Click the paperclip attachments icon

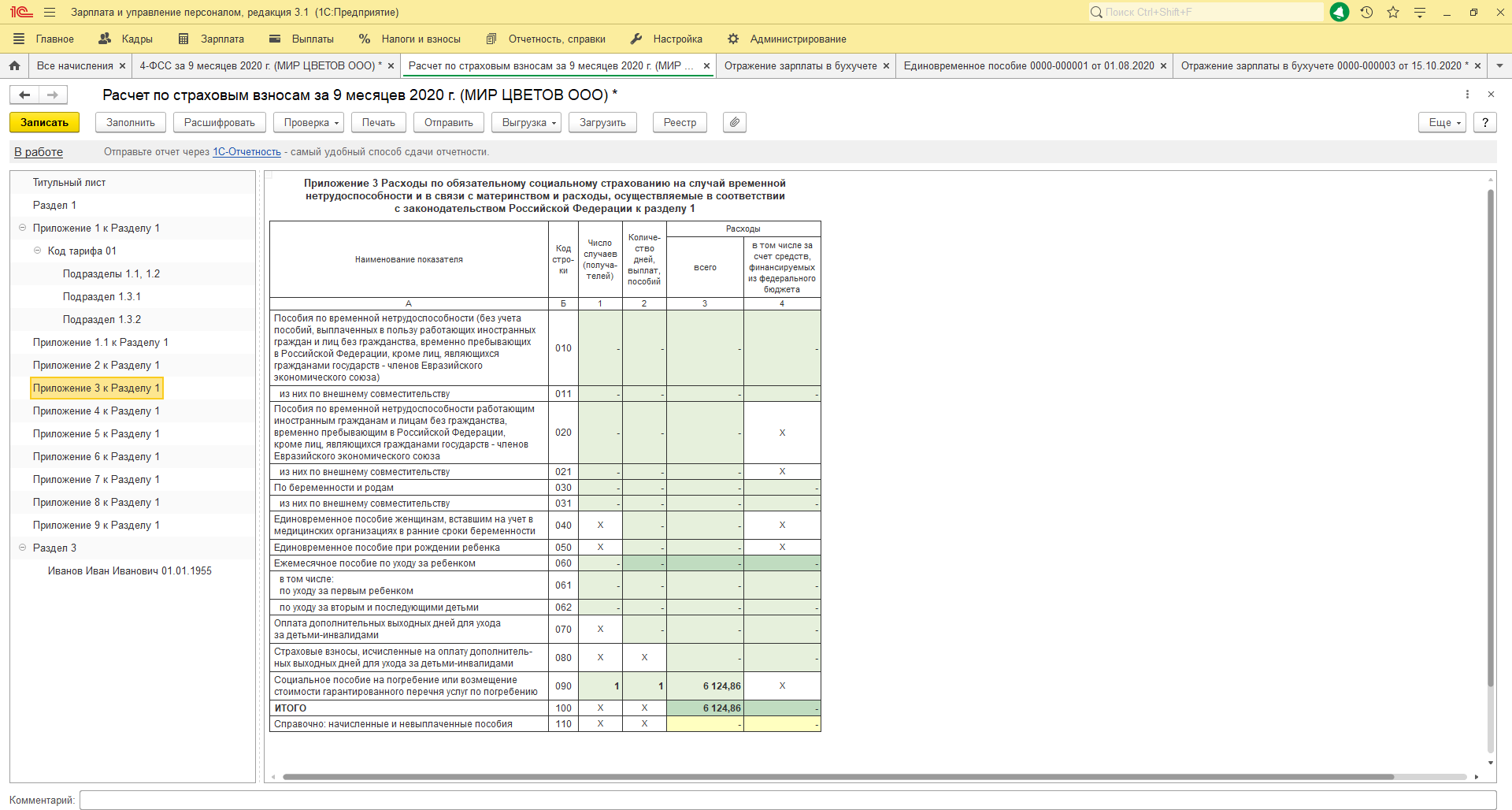pyautogui.click(x=734, y=122)
